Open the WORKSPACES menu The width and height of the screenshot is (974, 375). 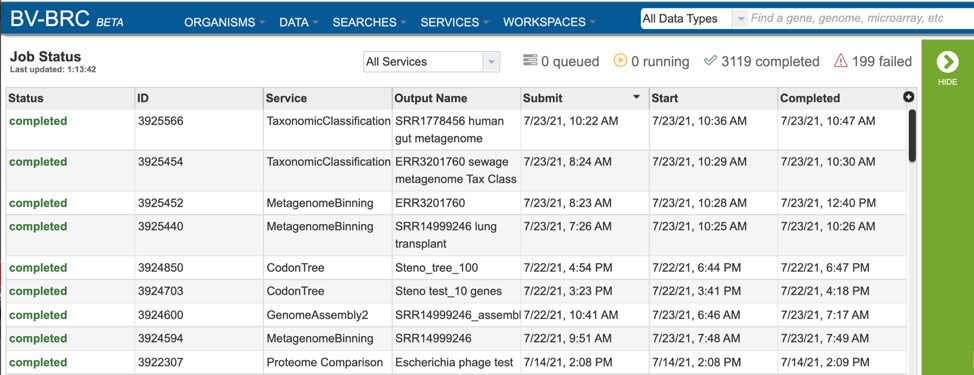pyautogui.click(x=549, y=22)
